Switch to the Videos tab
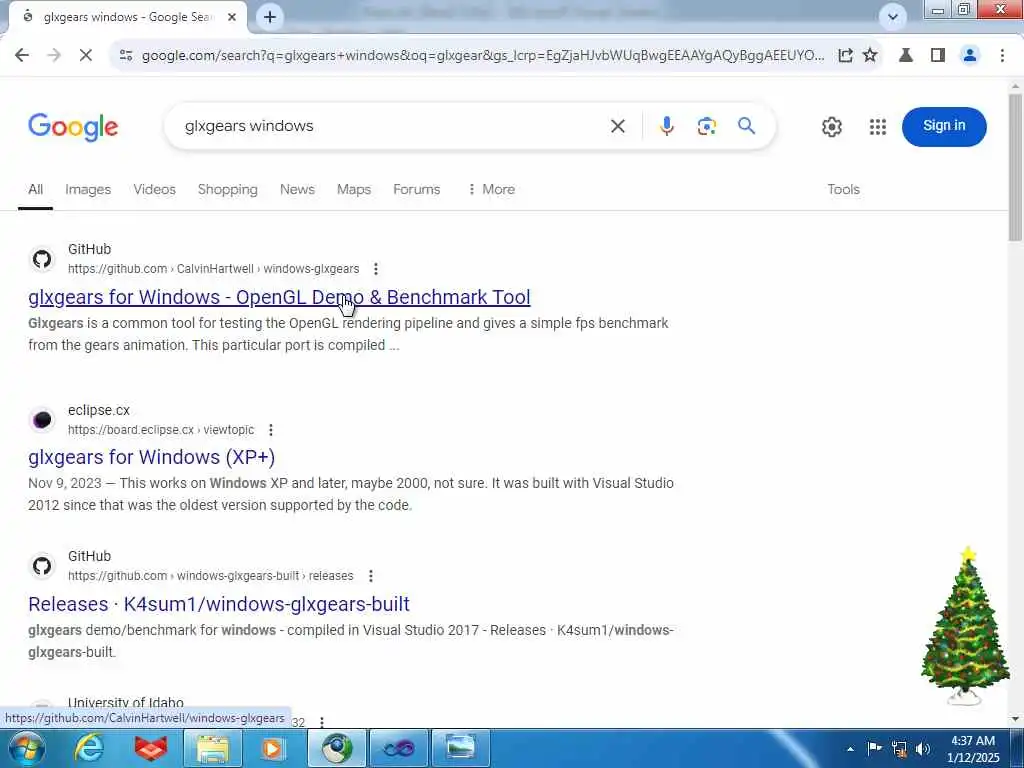 [154, 189]
